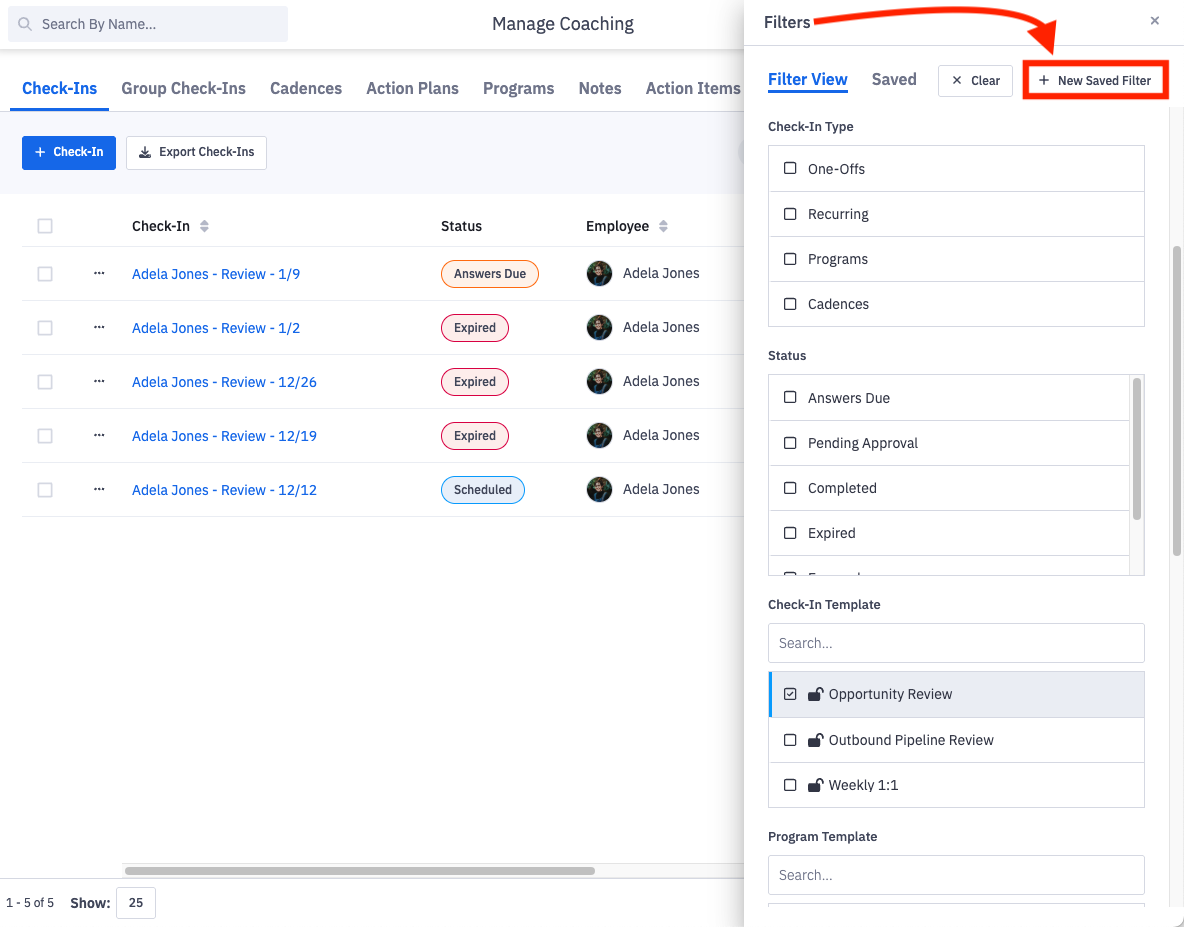Screen dimensions: 1184x927
Task: Open Adela Jones - Review - 12/12 link
Action: tap(224, 490)
